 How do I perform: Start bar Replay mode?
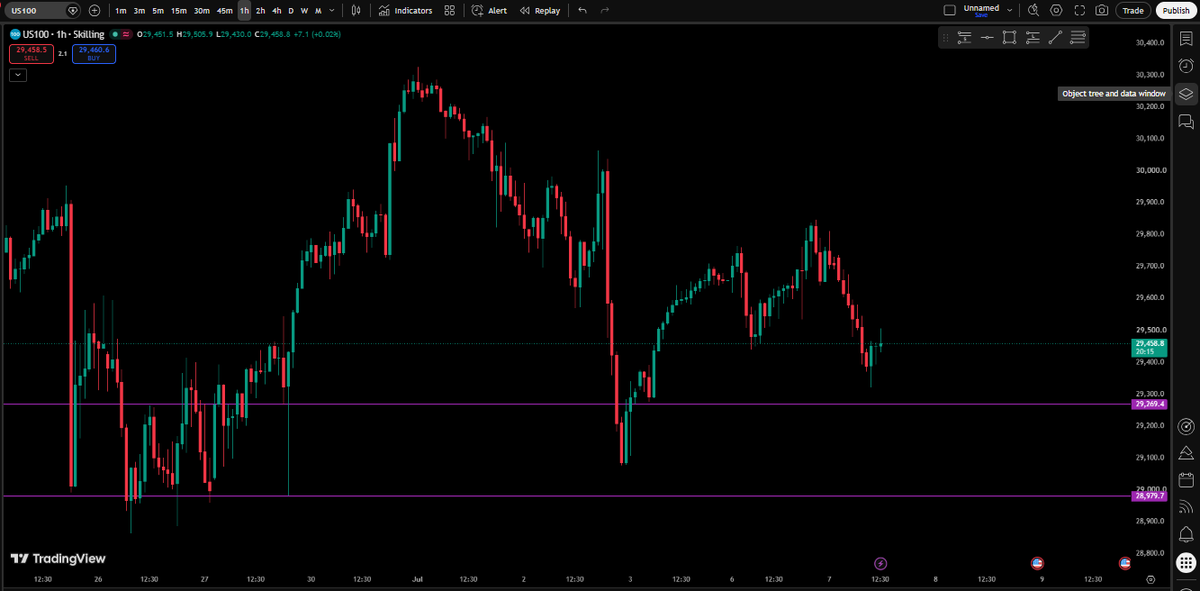[x=540, y=10]
